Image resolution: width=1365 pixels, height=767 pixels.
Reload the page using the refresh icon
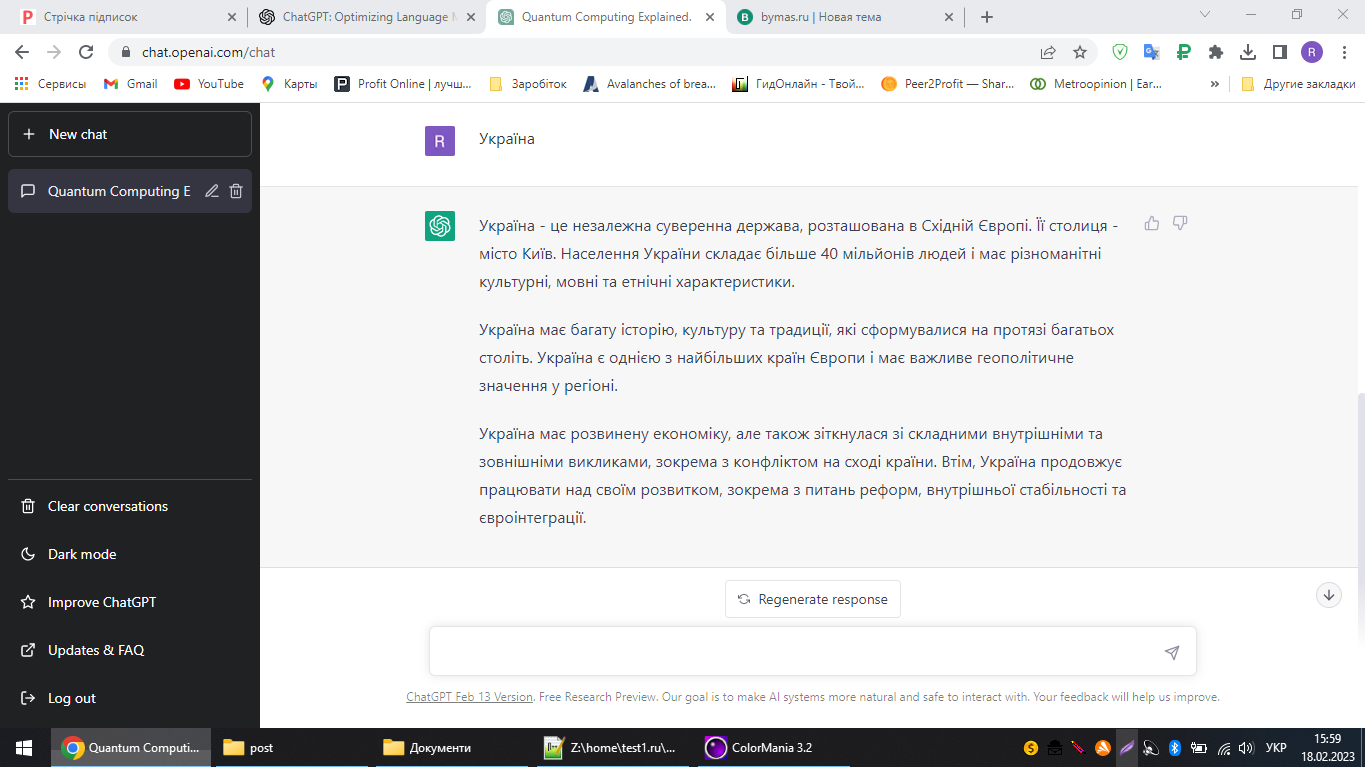click(86, 52)
